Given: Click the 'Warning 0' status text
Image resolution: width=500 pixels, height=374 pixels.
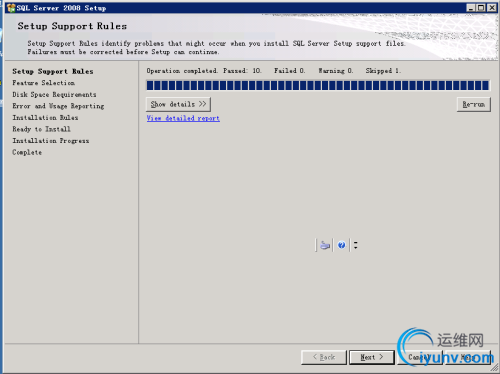Looking at the screenshot, I should point(336,71).
